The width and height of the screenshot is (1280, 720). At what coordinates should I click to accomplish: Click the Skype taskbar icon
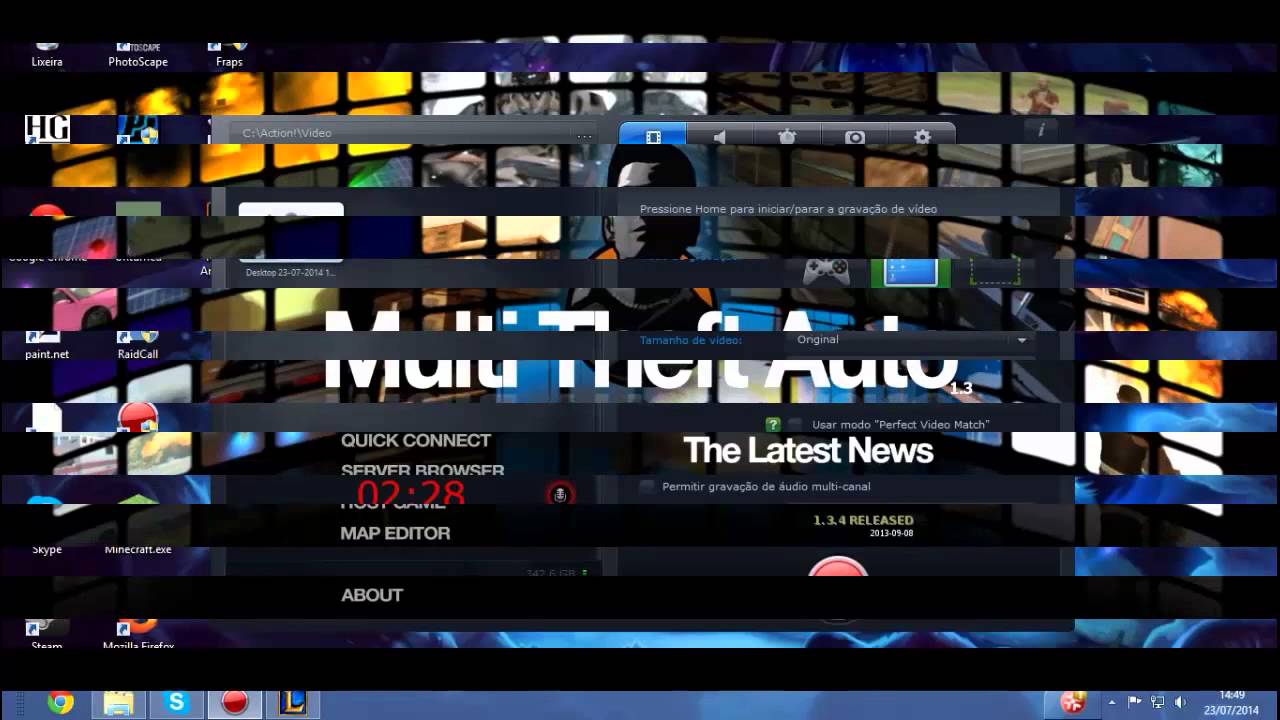[x=176, y=703]
